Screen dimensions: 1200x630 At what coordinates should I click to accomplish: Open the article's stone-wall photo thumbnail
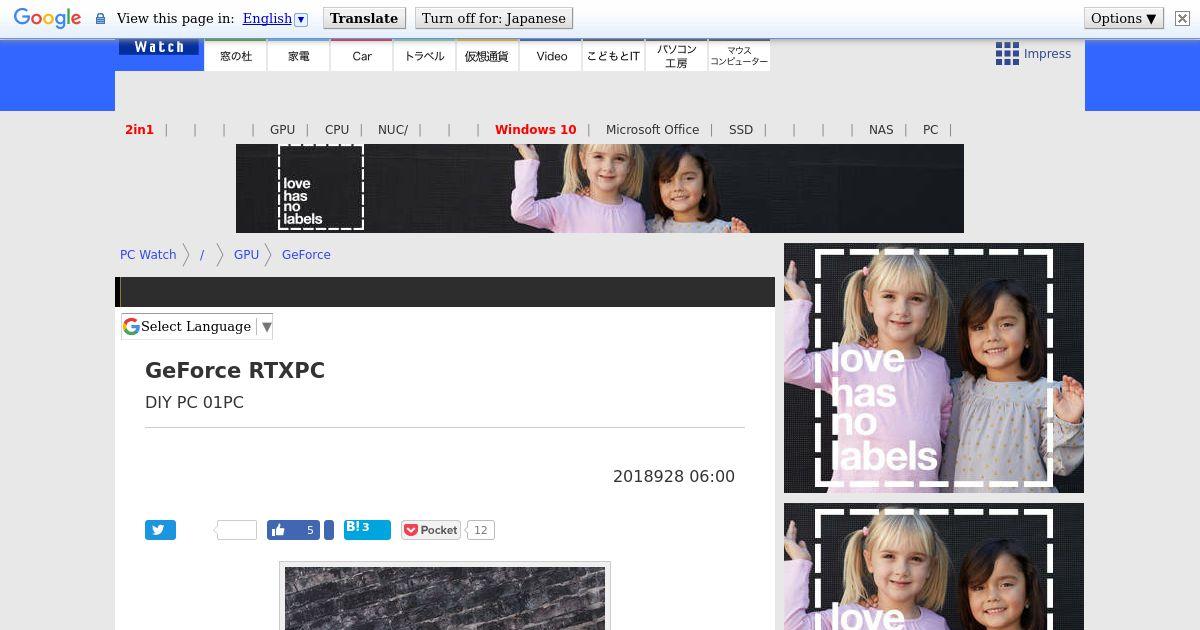(x=445, y=598)
